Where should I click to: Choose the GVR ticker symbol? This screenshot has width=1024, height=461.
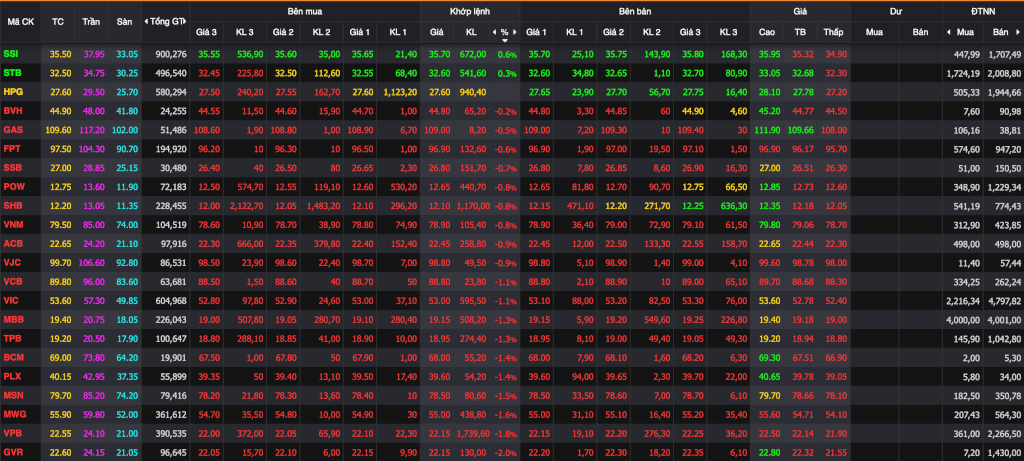12,452
